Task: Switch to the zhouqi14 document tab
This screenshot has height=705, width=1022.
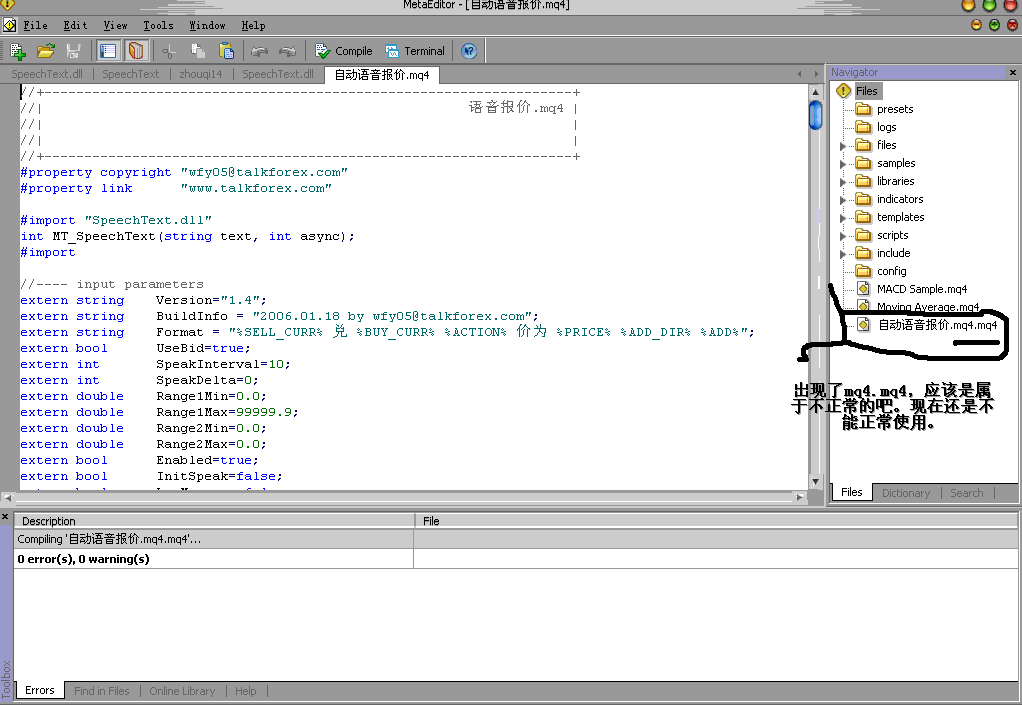Action: tap(201, 74)
